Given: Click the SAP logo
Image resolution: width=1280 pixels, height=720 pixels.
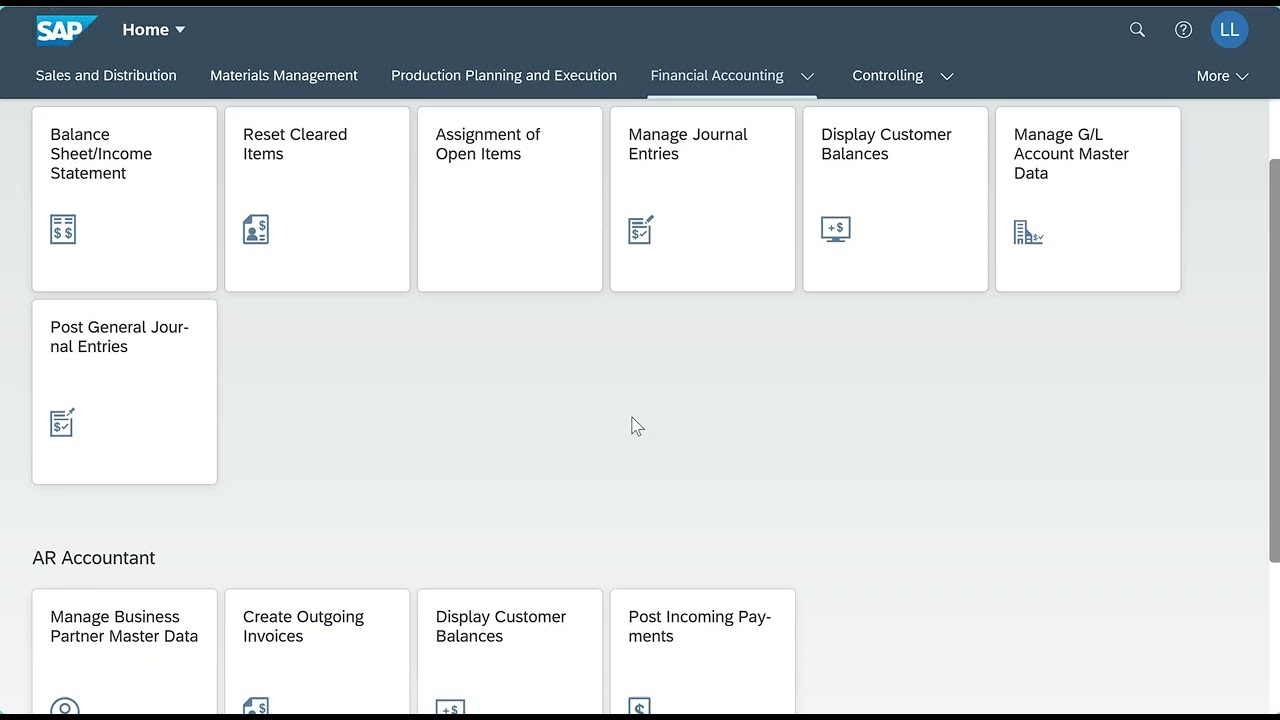Looking at the screenshot, I should tap(67, 30).
